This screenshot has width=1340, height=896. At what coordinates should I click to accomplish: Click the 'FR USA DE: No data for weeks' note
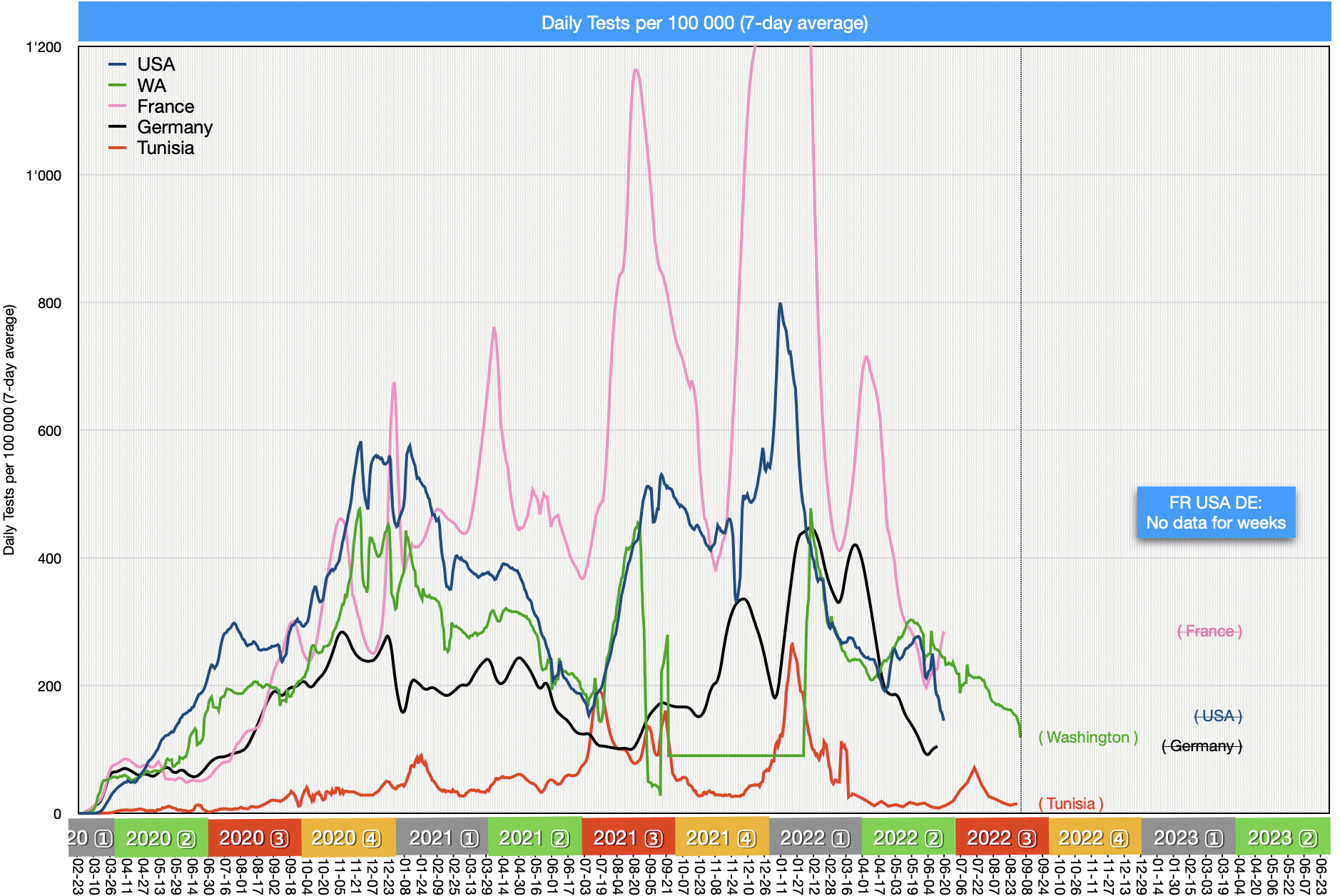1215,512
